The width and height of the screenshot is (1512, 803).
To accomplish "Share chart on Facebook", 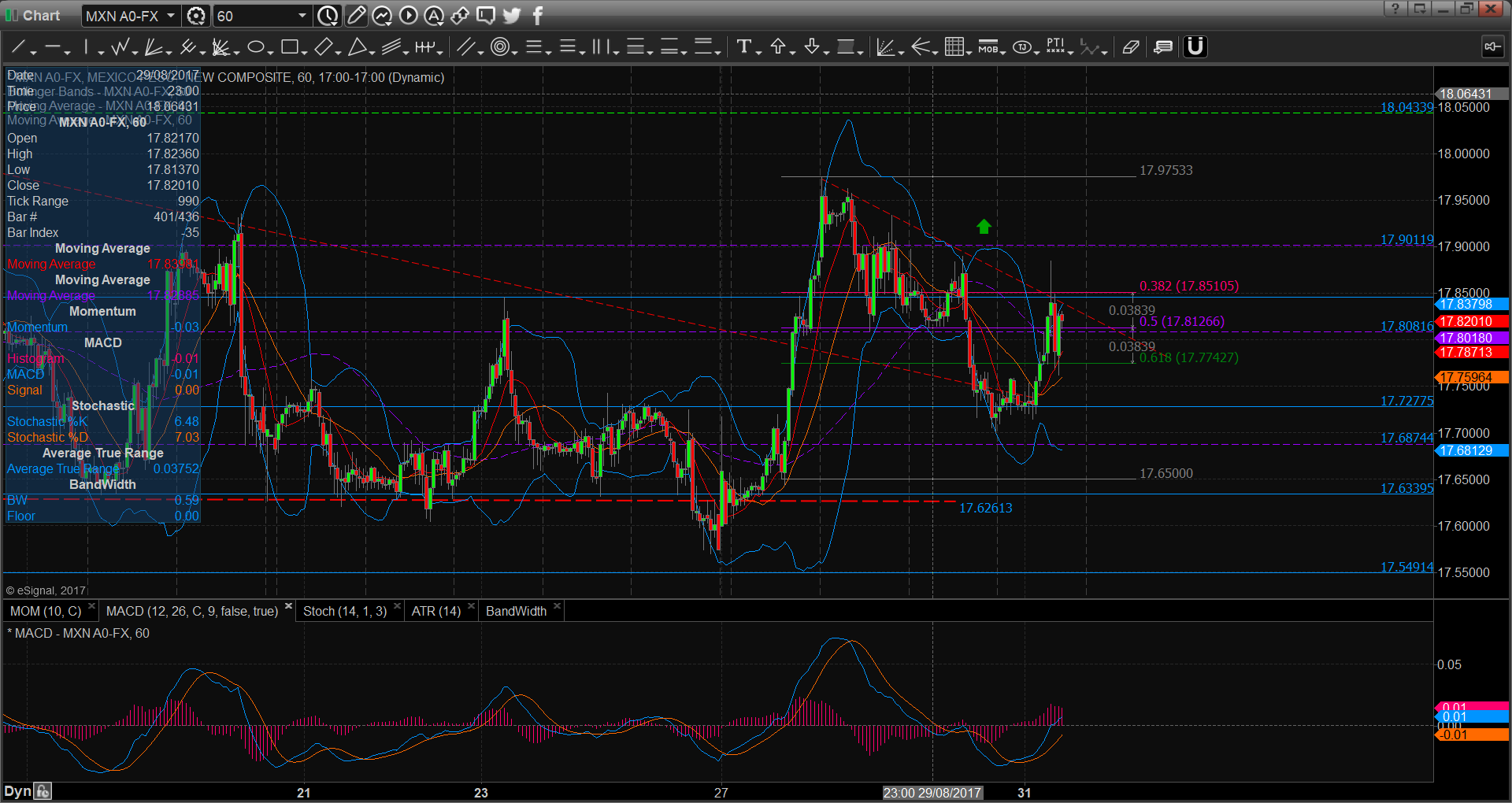I will 538,16.
